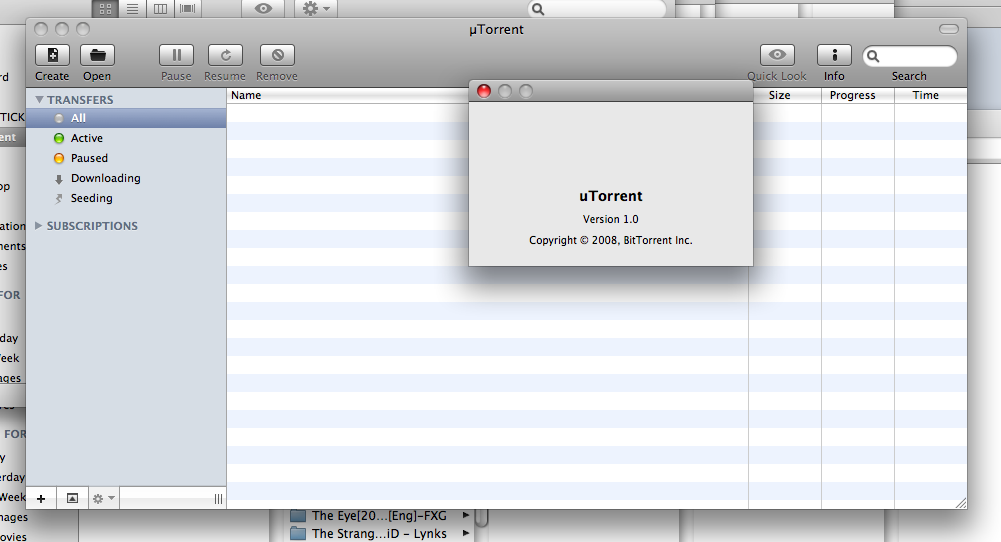Switch Finder to Cover Flow view
Screen dimensions: 1001x542
pos(188,9)
